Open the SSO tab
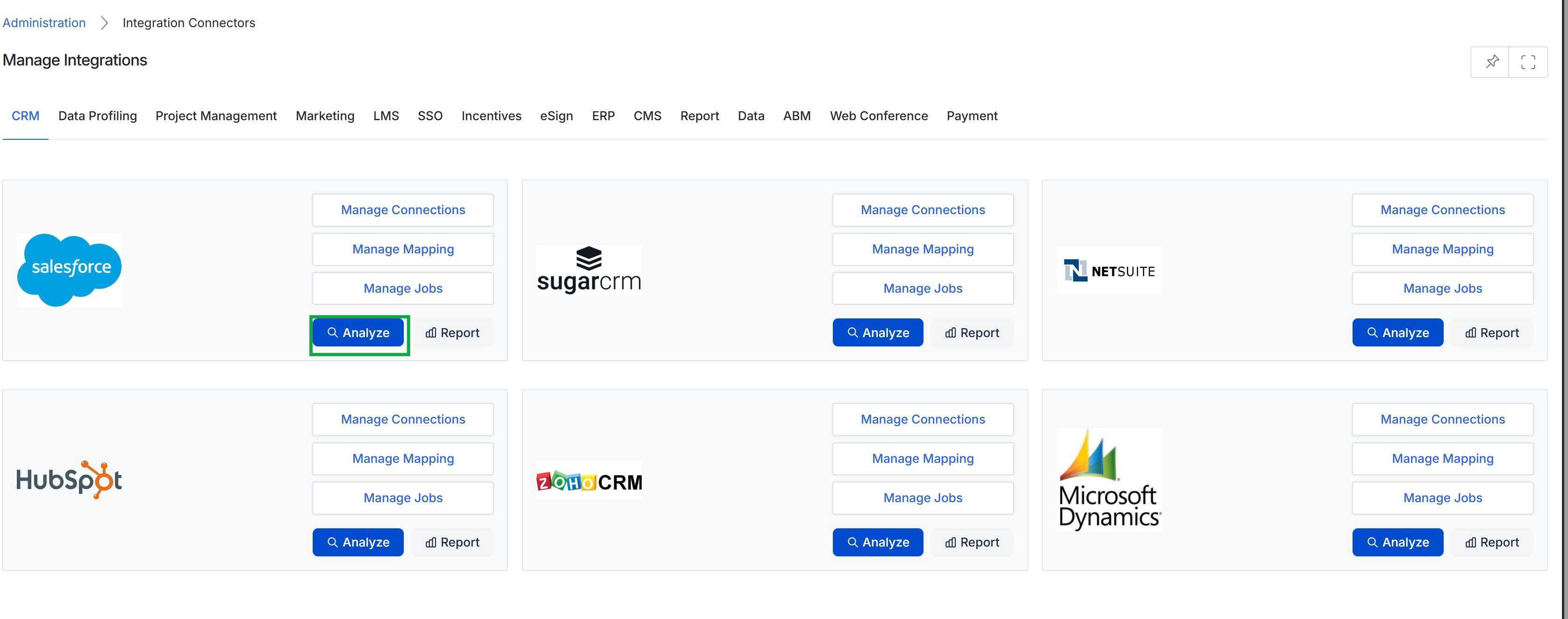 (430, 115)
